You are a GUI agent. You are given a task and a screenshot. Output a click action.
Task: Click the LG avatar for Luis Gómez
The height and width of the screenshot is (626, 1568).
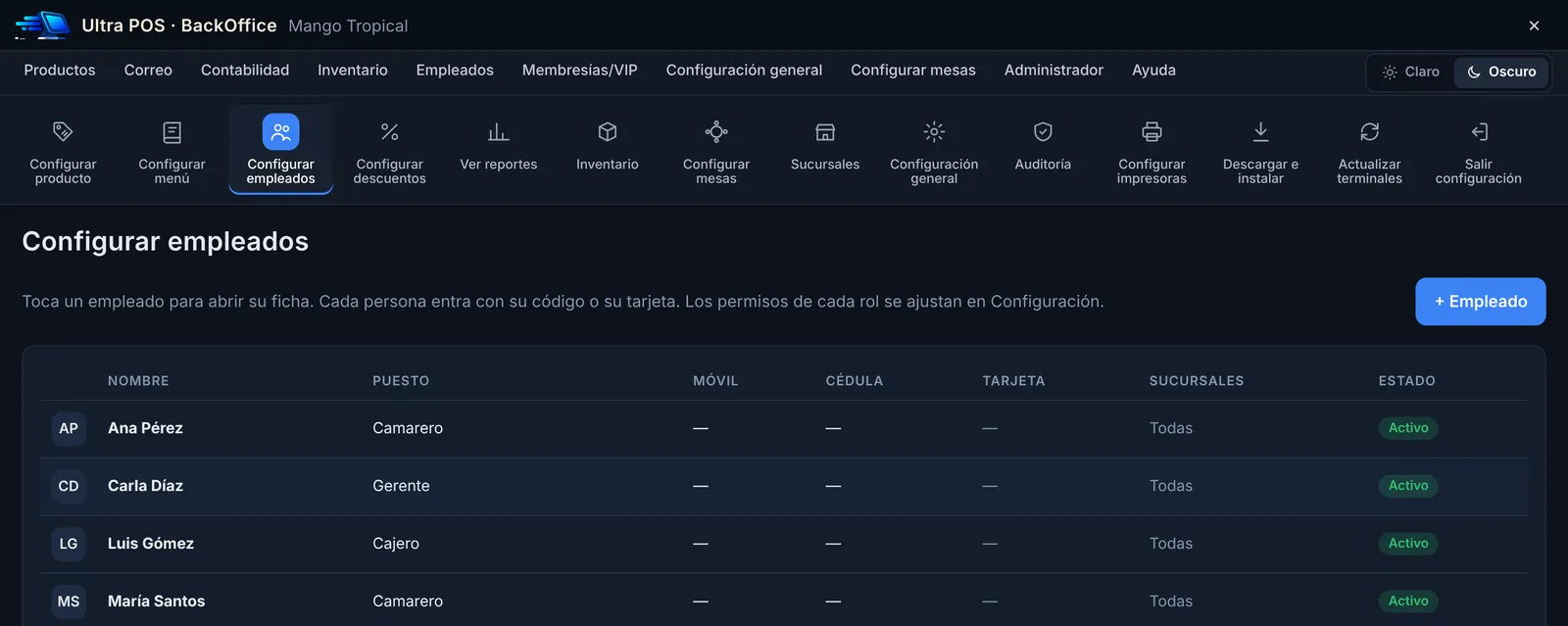[x=69, y=544]
